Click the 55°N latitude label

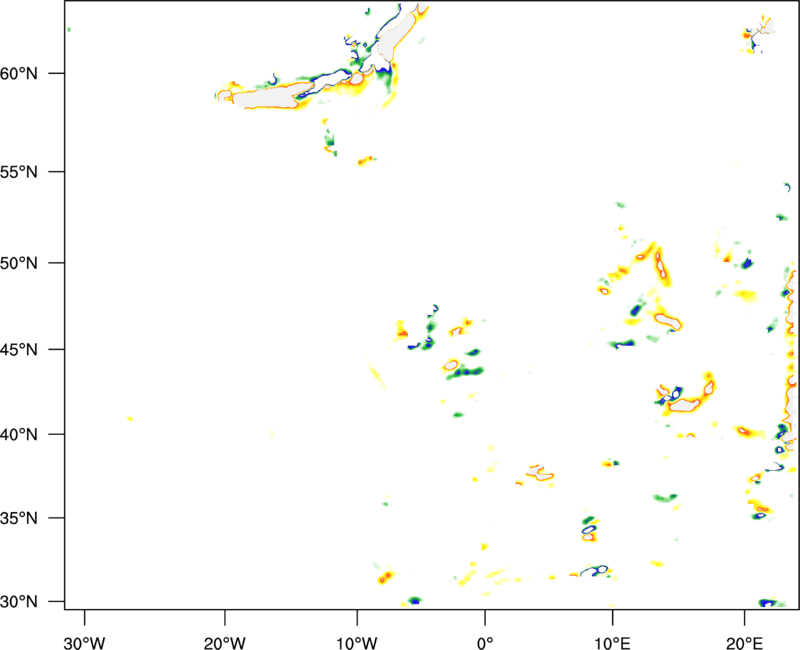pos(19,172)
